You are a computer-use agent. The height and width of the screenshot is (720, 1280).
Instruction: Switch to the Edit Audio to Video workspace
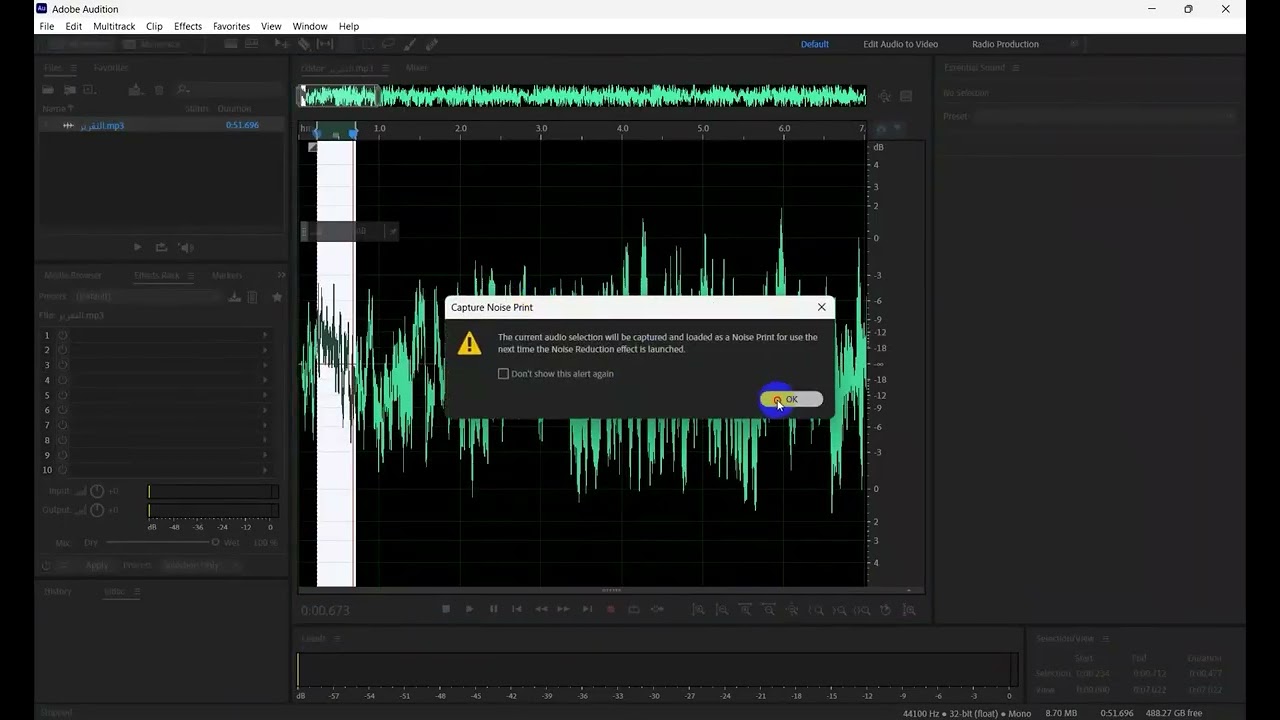point(901,44)
